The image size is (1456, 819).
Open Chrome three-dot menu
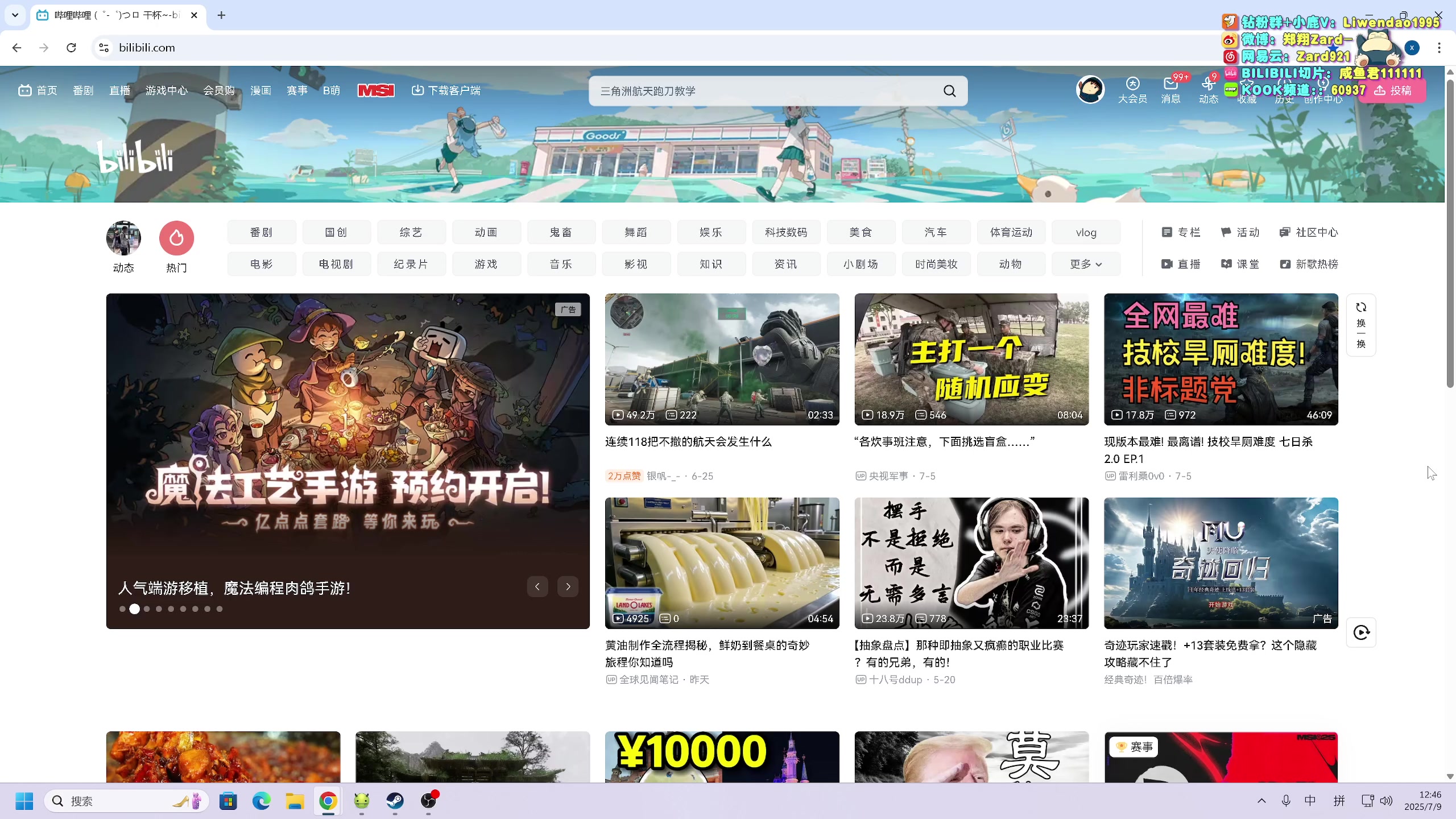pos(1439,48)
